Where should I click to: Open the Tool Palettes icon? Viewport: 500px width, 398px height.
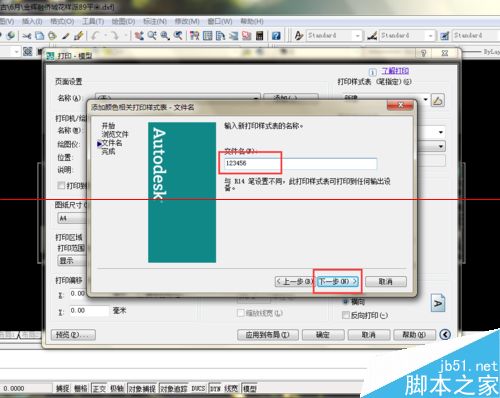pyautogui.click(x=221, y=36)
